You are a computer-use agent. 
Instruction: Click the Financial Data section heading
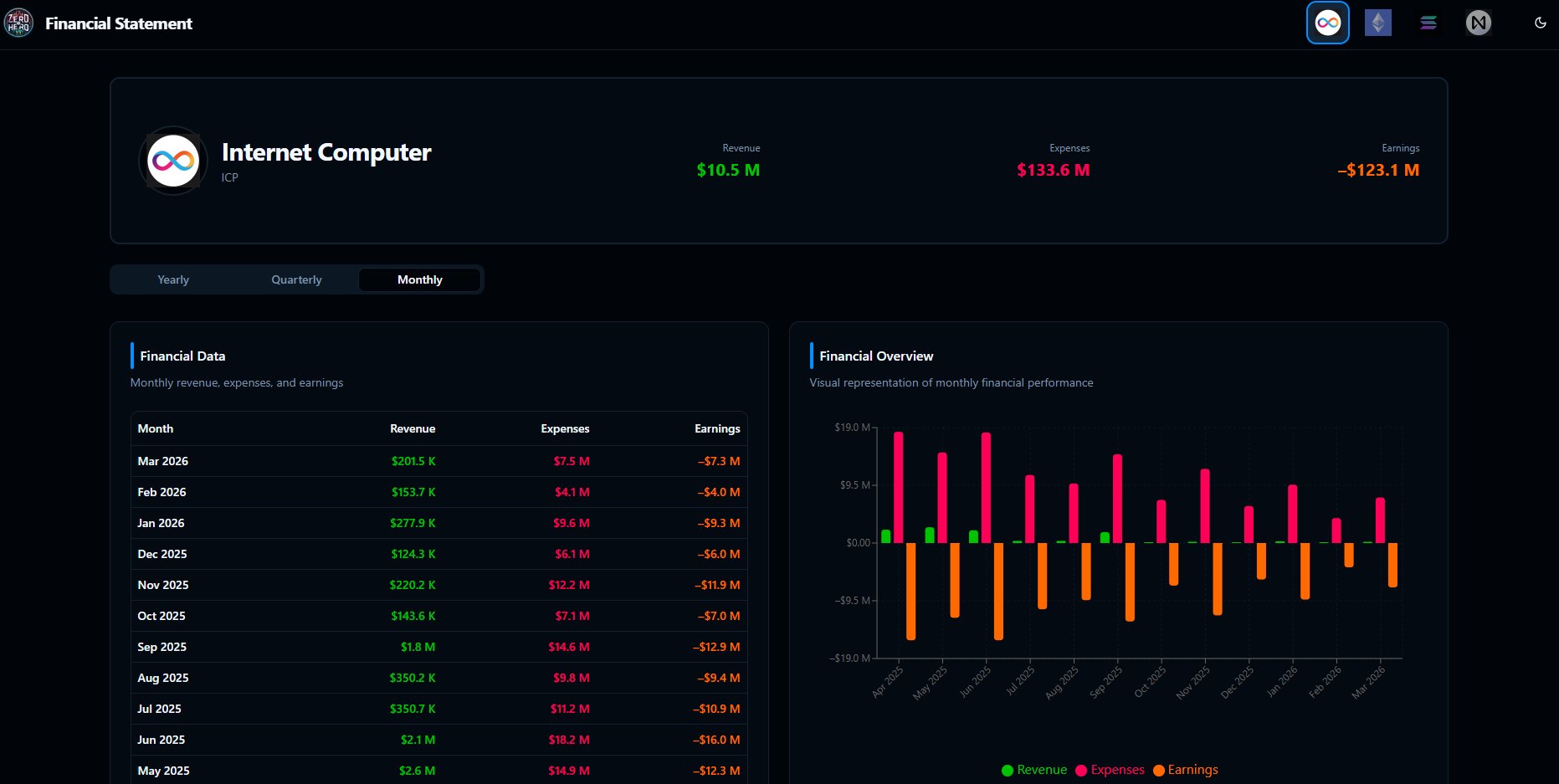click(x=182, y=356)
